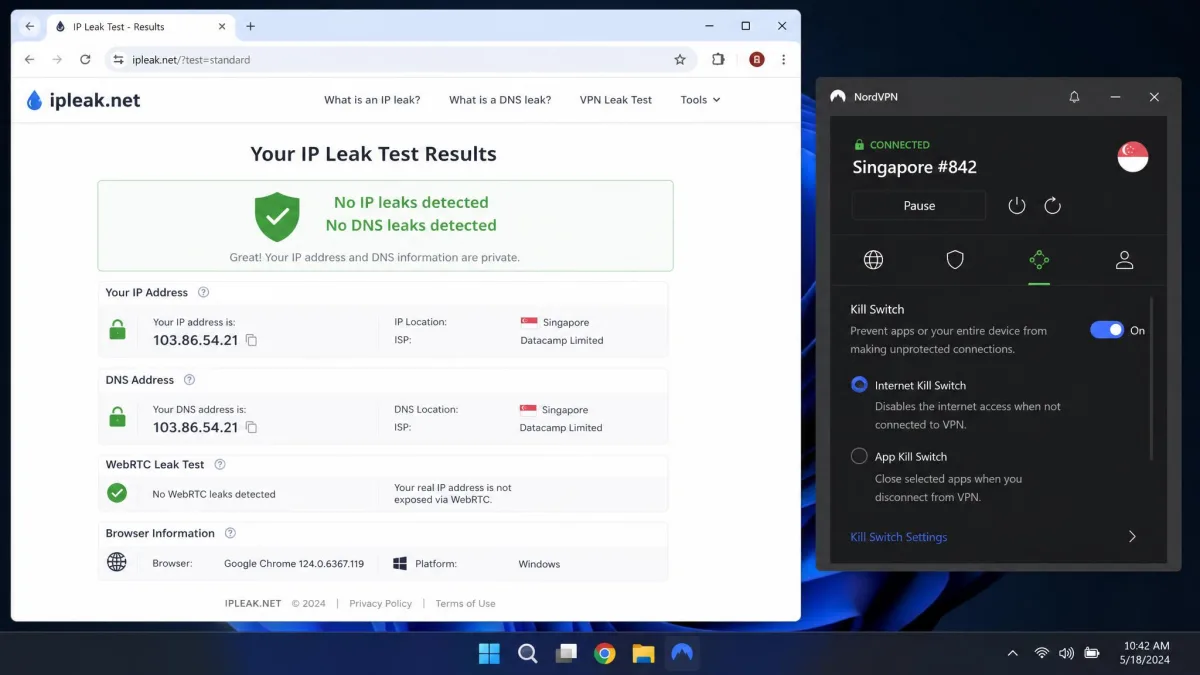This screenshot has height=675, width=1200.
Task: Click the green WebRTC checkmark icon
Action: tap(117, 492)
